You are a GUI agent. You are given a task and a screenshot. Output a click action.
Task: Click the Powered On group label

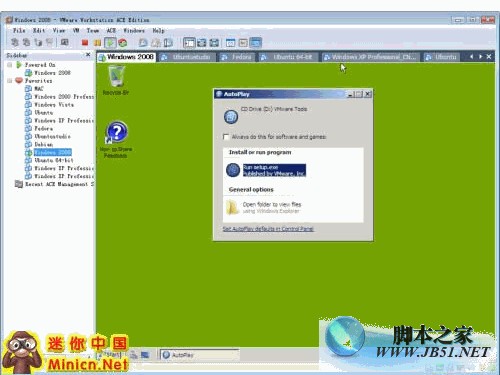(x=40, y=65)
